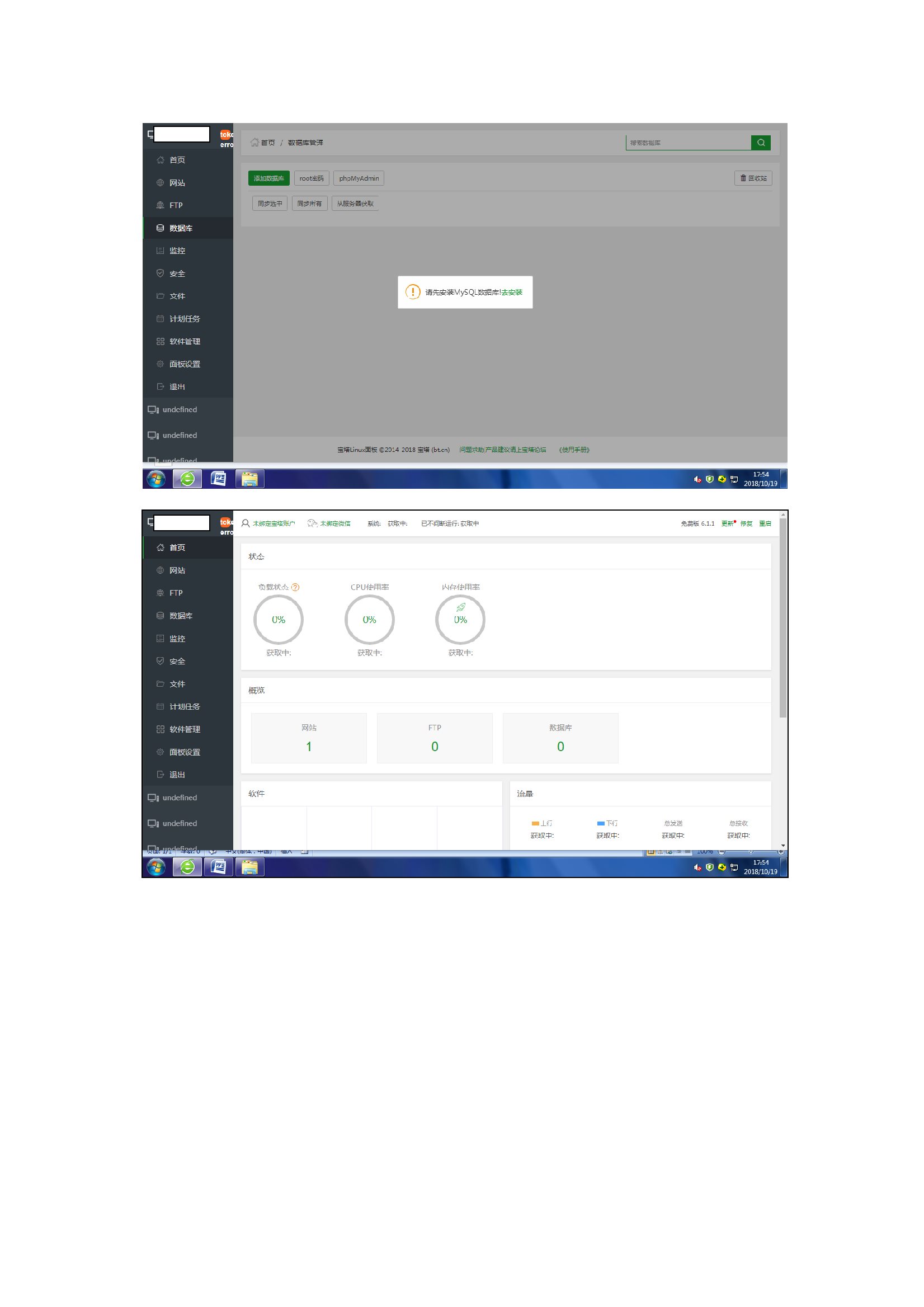Viewport: 924px width, 1307px height.
Task: Open the root密码 button
Action: tap(312, 178)
